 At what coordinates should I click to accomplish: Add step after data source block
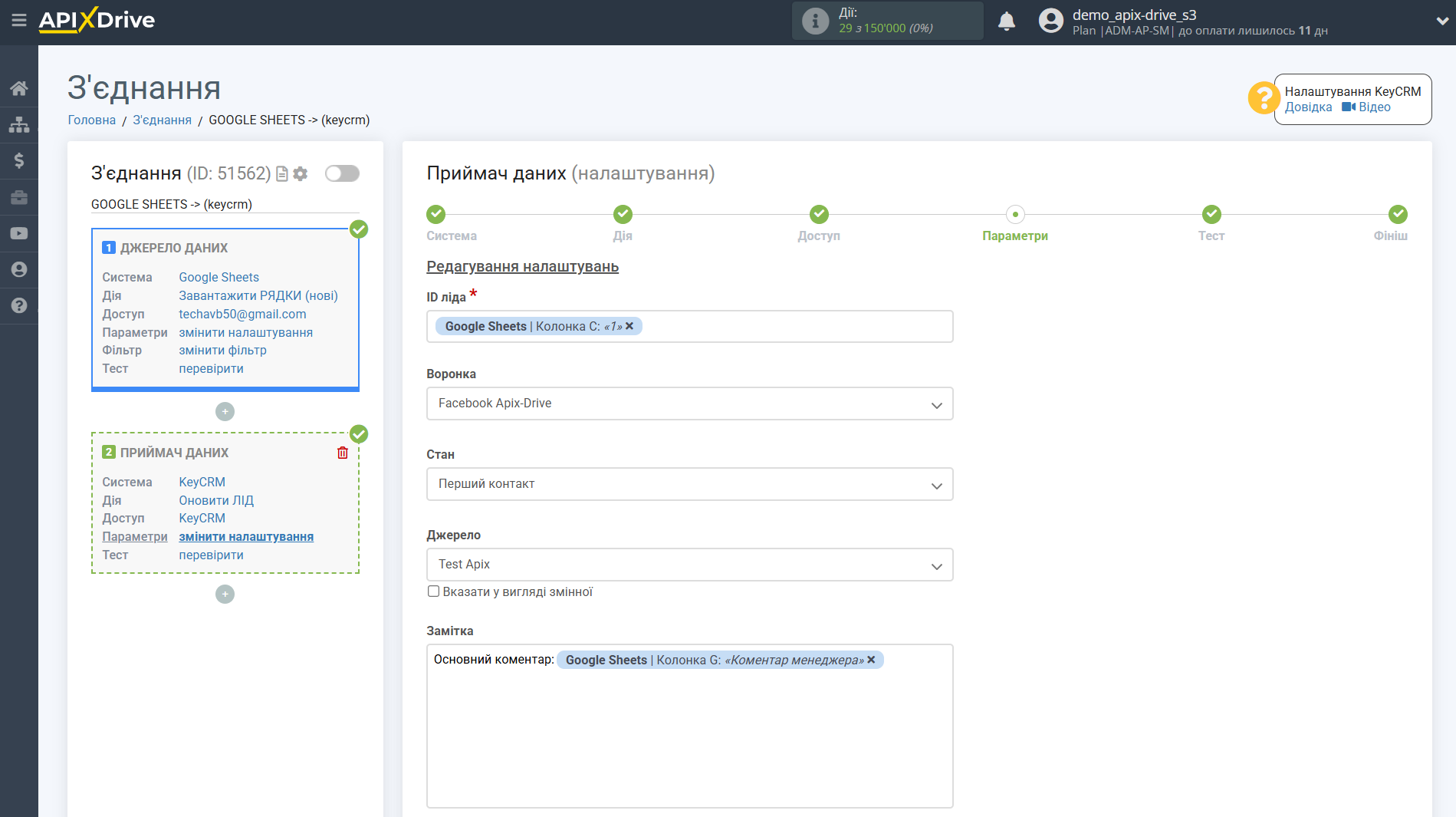click(225, 412)
